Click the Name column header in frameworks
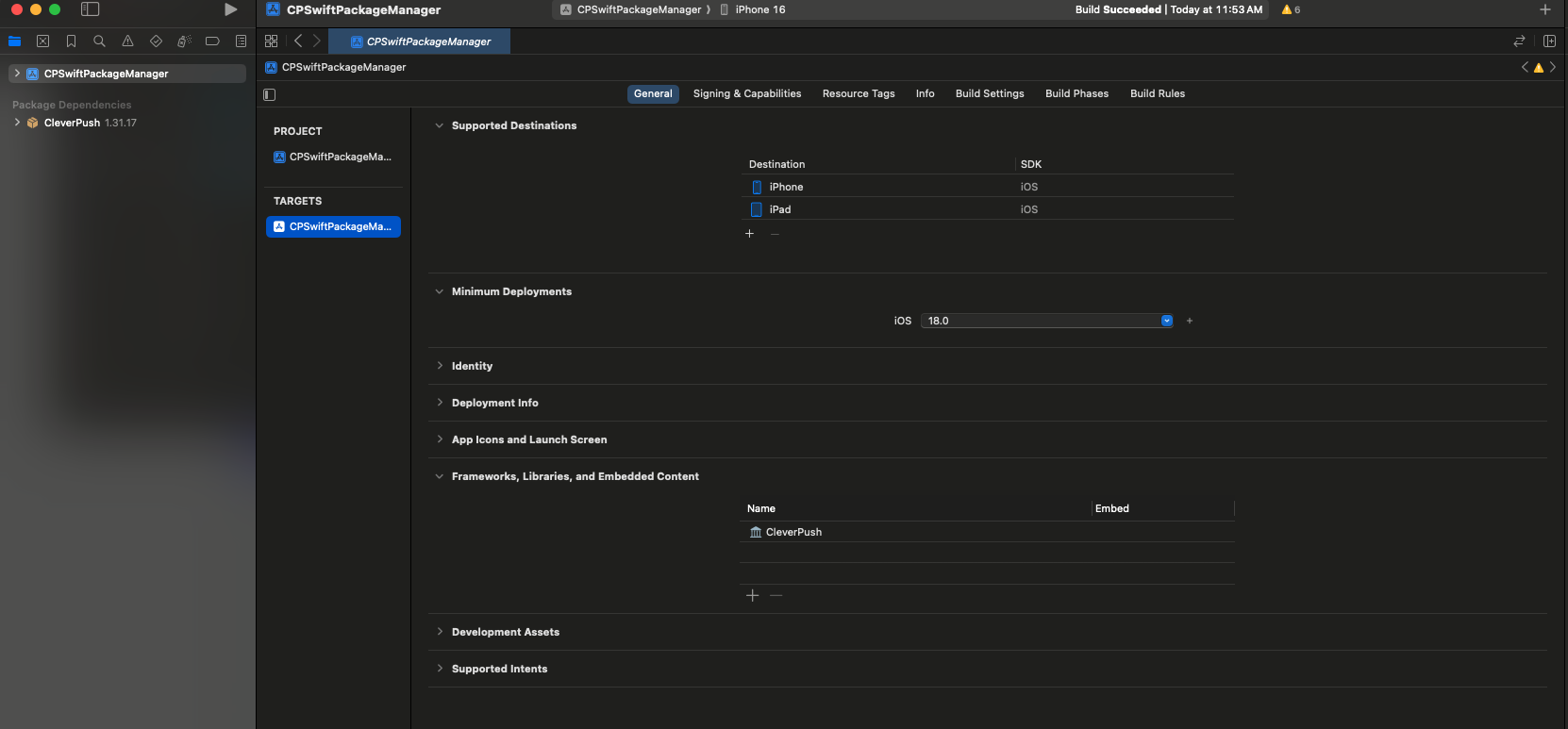Screen dimensions: 1568x729 pyautogui.click(x=761, y=508)
